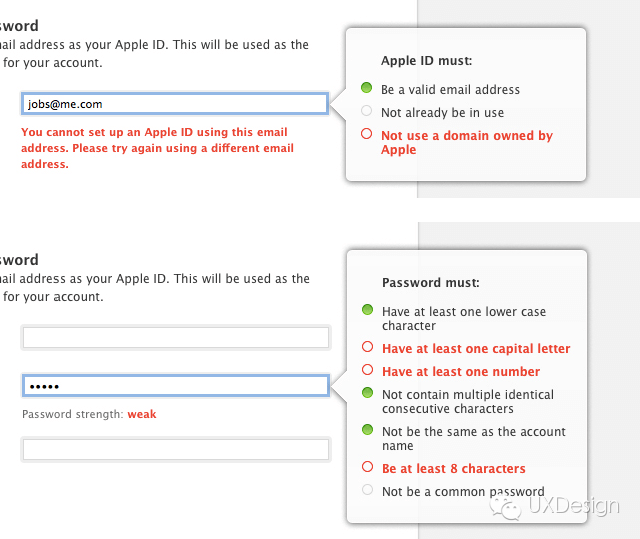Click the green dot beside 'Not contain multiple identical consecutive characters'
The width and height of the screenshot is (640, 539).
coord(367,393)
